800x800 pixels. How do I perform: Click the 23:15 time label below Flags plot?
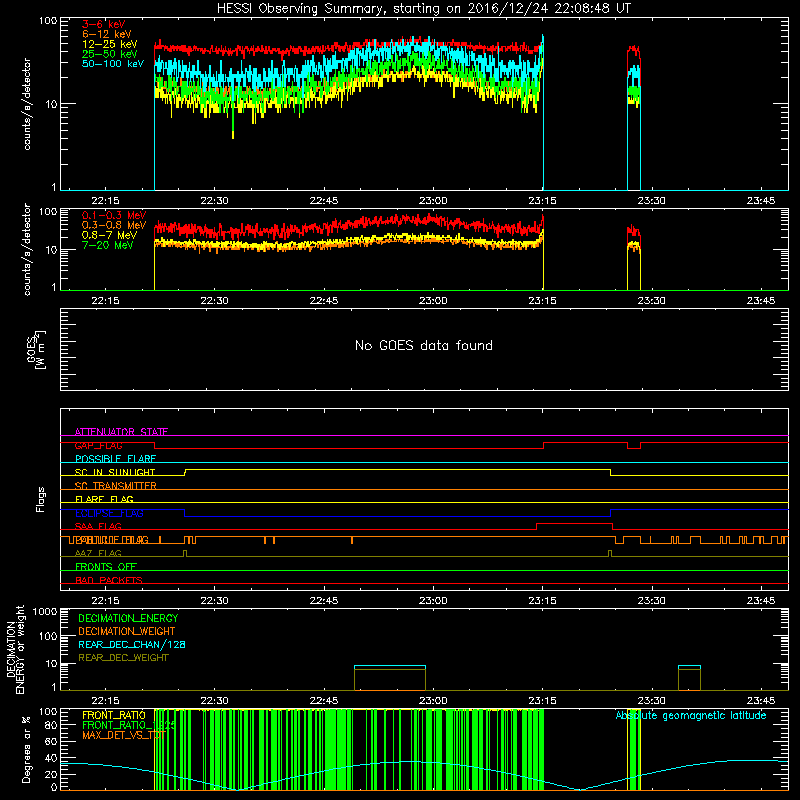(x=542, y=601)
